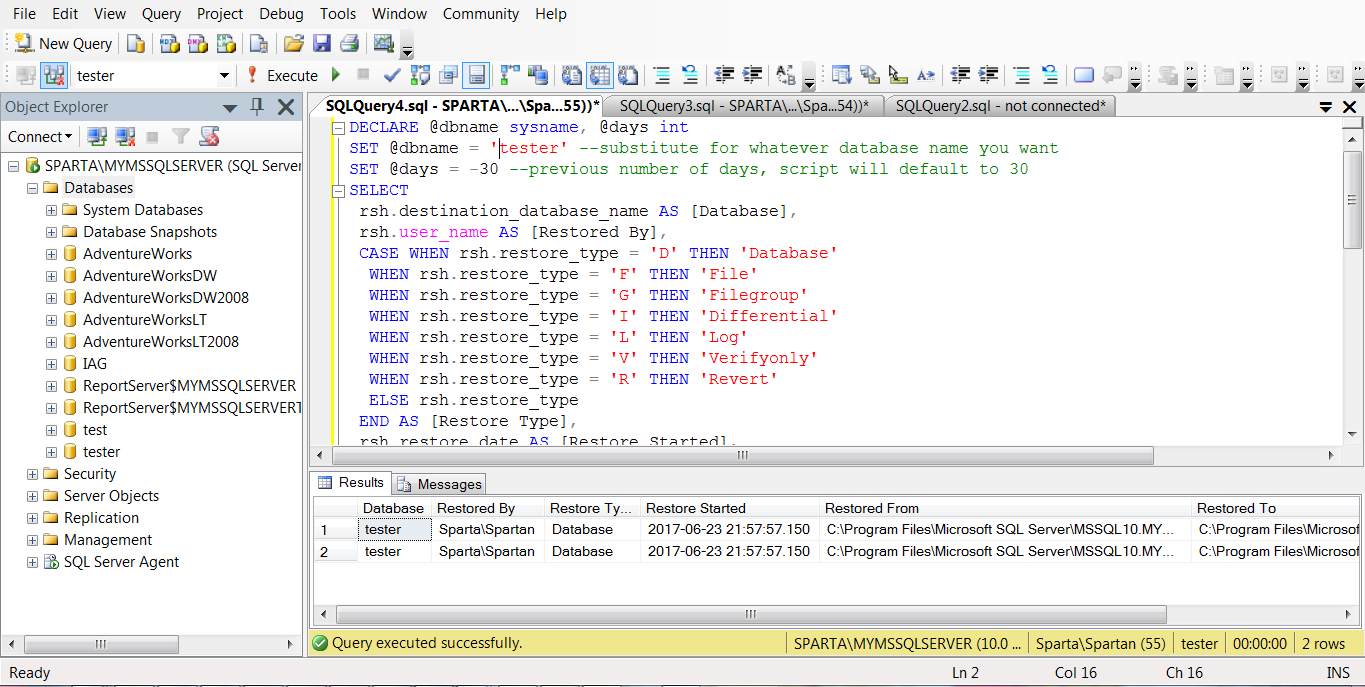This screenshot has height=687, width=1365.
Task: Toggle the Change Connection toolbar button
Action: click(x=54, y=75)
